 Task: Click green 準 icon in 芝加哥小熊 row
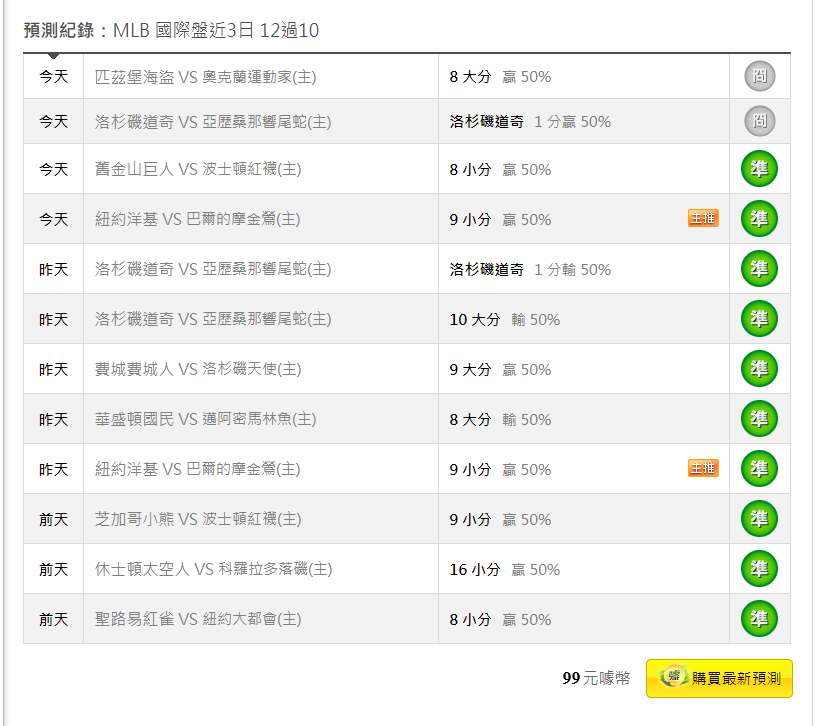pos(759,519)
